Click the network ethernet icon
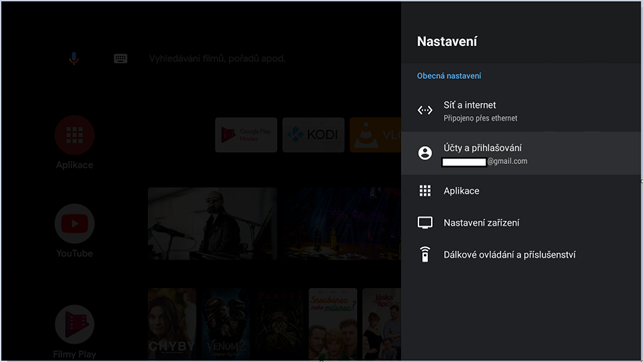The image size is (643, 362). (x=425, y=110)
